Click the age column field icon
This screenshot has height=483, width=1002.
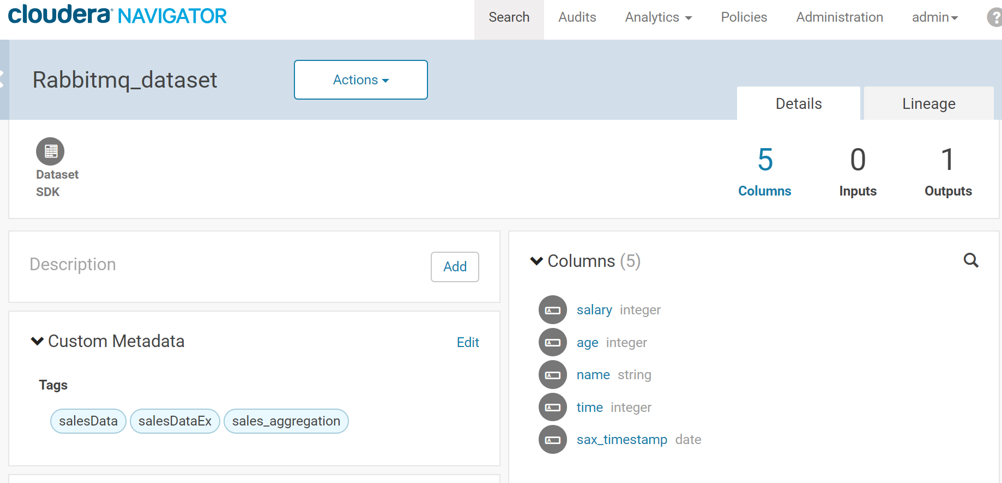point(552,342)
